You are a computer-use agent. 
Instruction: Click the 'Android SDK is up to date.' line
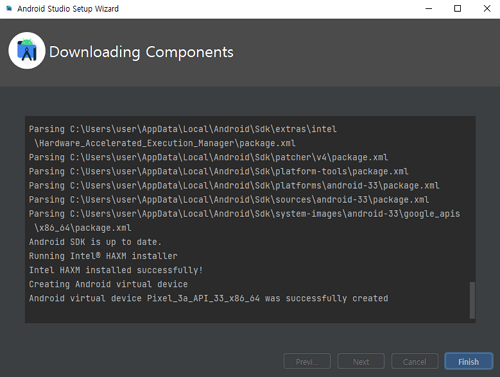[x=95, y=242]
